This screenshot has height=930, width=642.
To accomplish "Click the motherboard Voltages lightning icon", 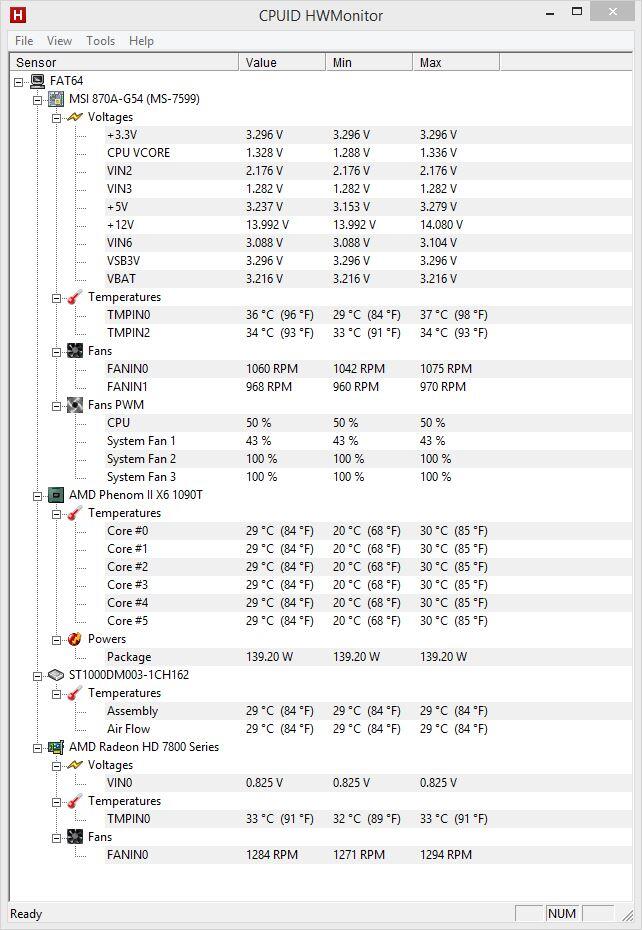I will [75, 117].
